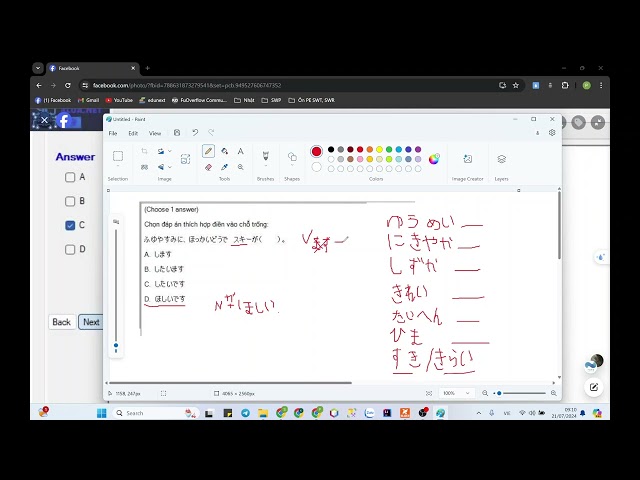
Task: Open the Chrome profile avatar
Action: tap(587, 85)
